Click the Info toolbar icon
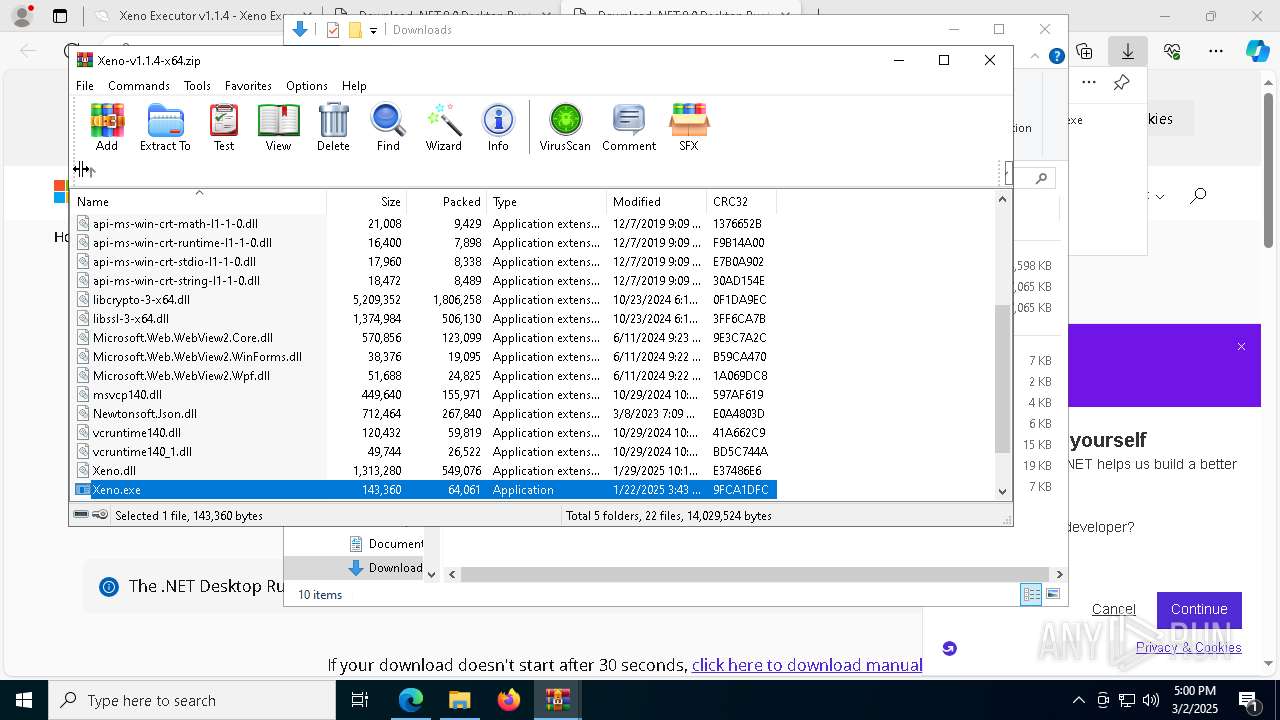The width and height of the screenshot is (1280, 720). tap(498, 127)
